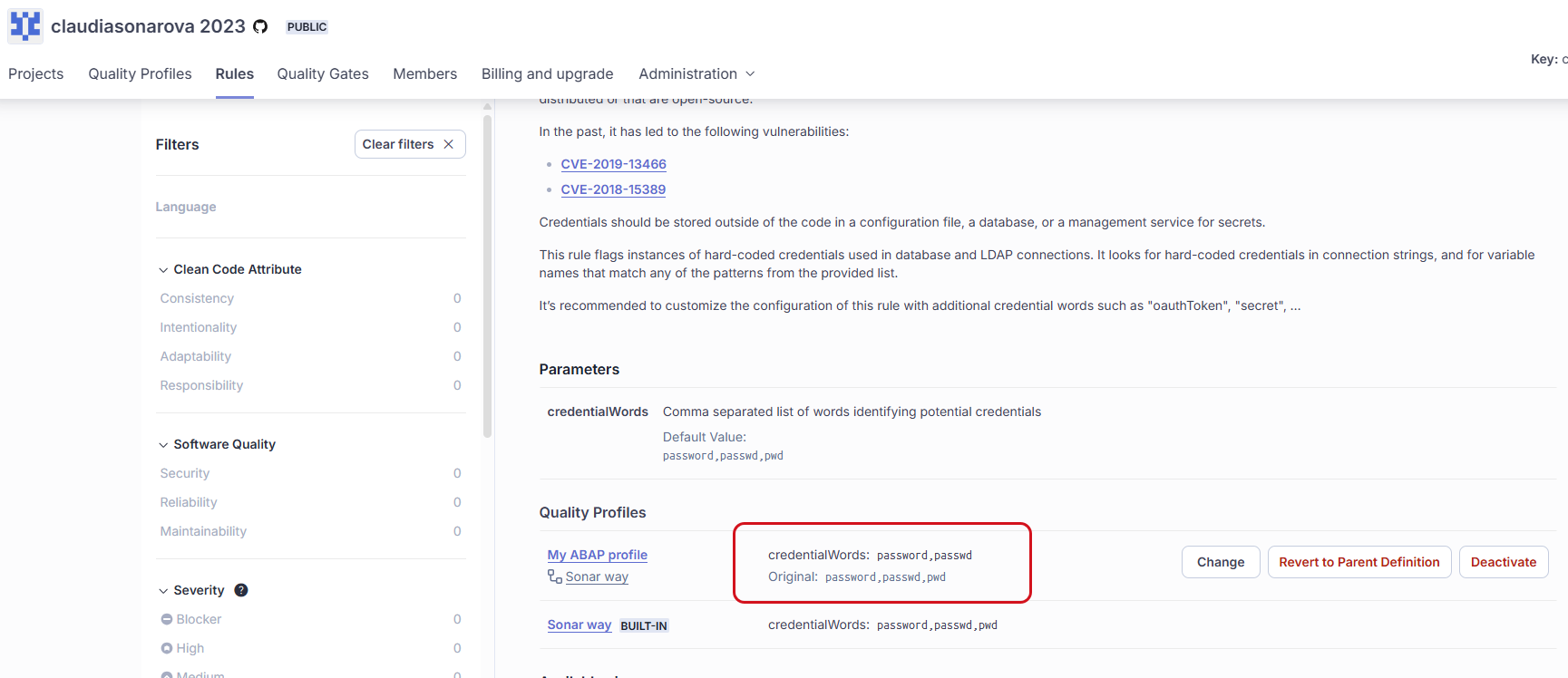Click the Clear filters button
1568x678 pixels.
coord(410,144)
